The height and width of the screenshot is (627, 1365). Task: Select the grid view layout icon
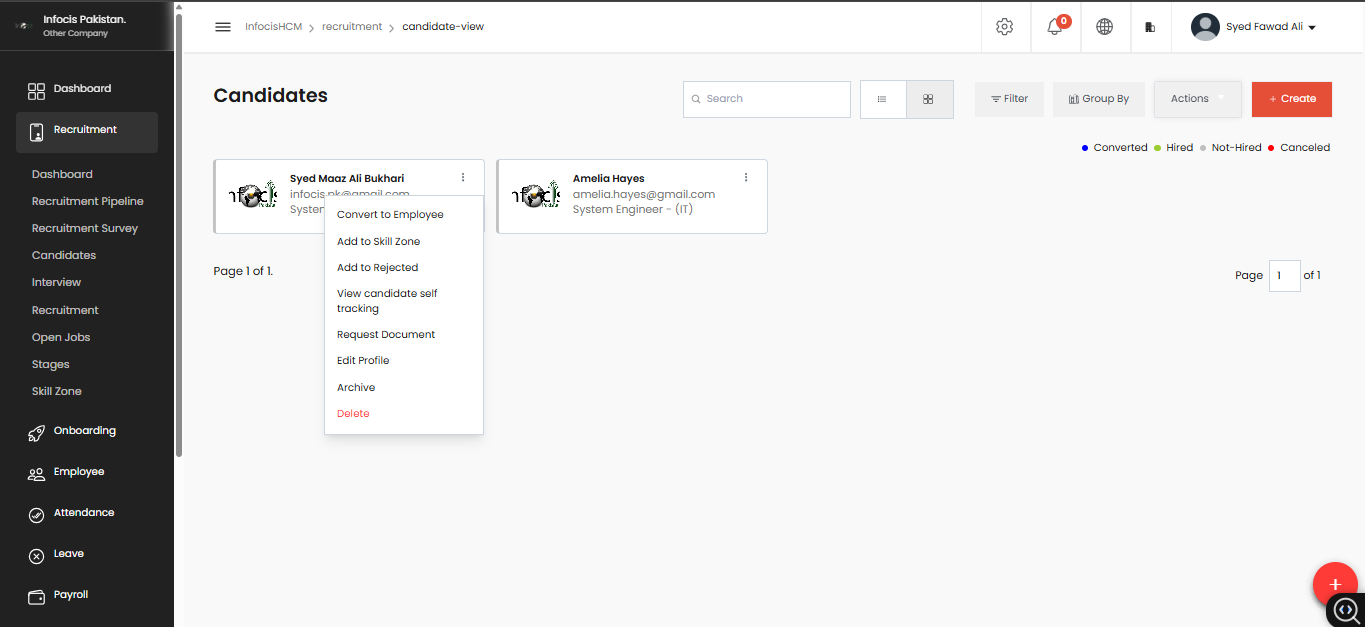pyautogui.click(x=929, y=99)
